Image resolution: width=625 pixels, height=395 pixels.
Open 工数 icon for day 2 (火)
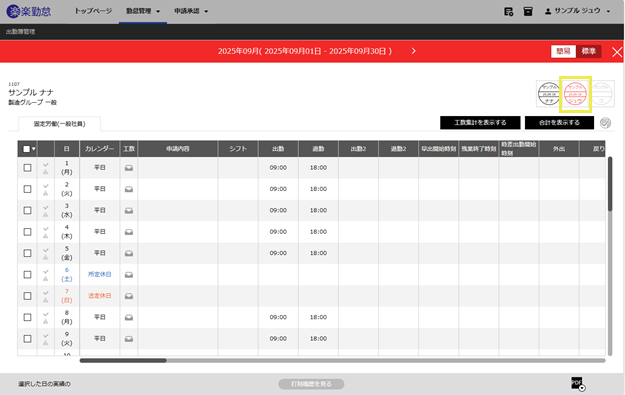(129, 189)
